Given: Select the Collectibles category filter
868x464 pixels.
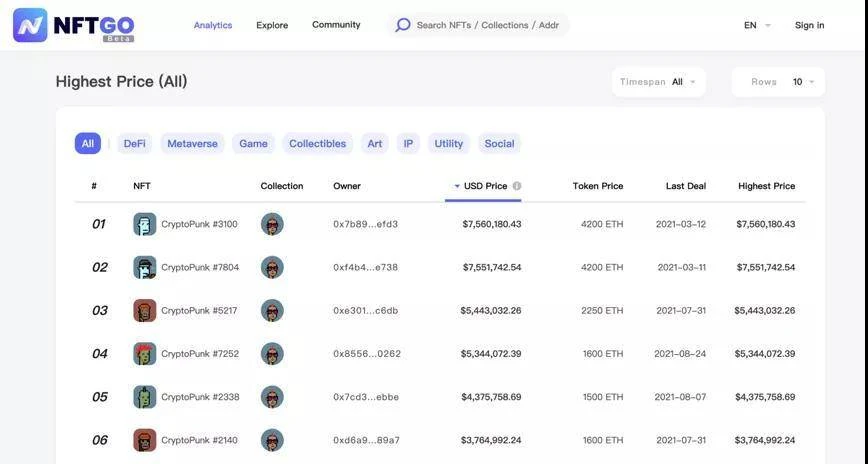Looking at the screenshot, I should pos(317,143).
